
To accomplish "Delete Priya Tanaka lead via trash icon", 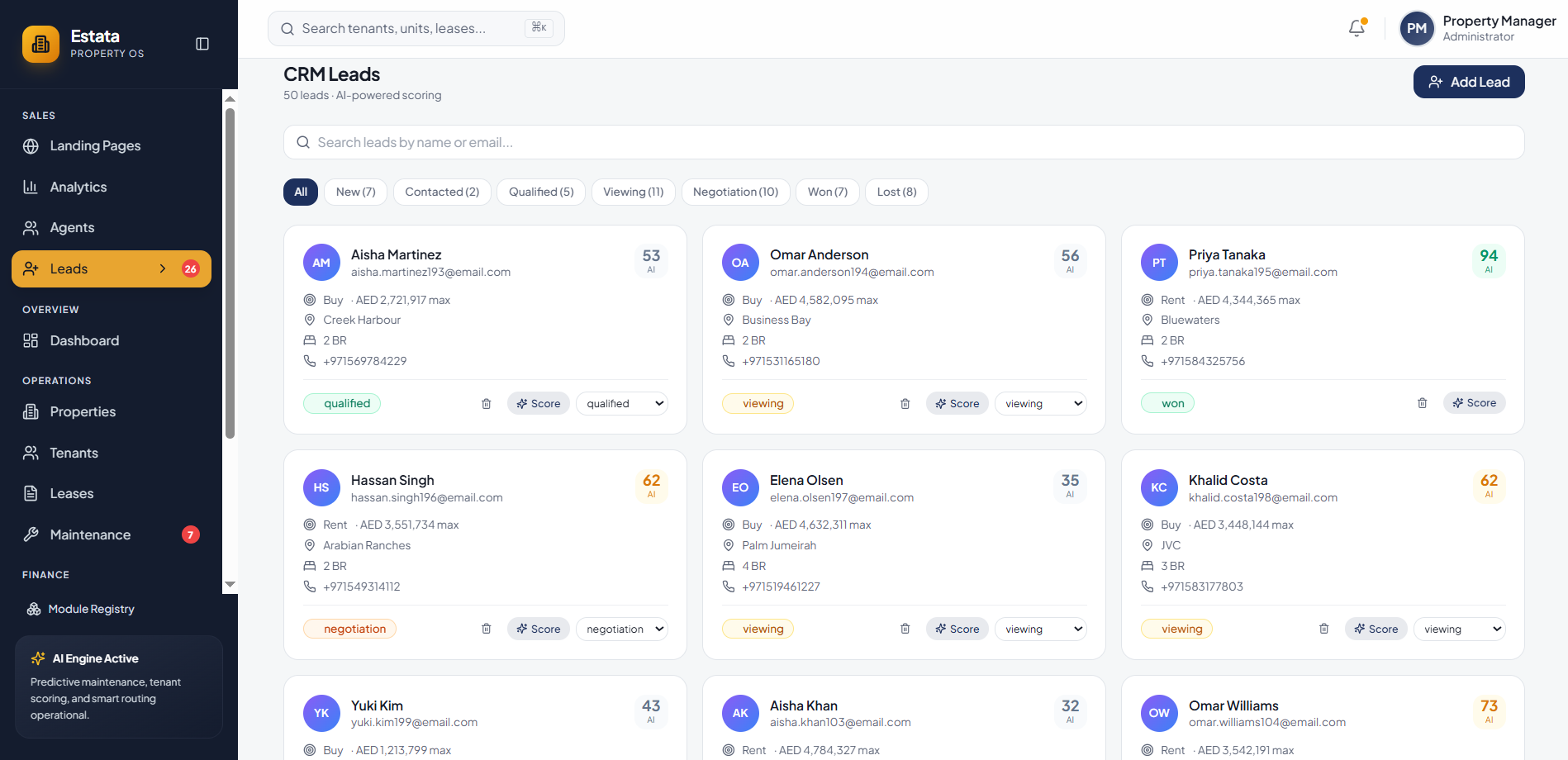I will tap(1423, 403).
